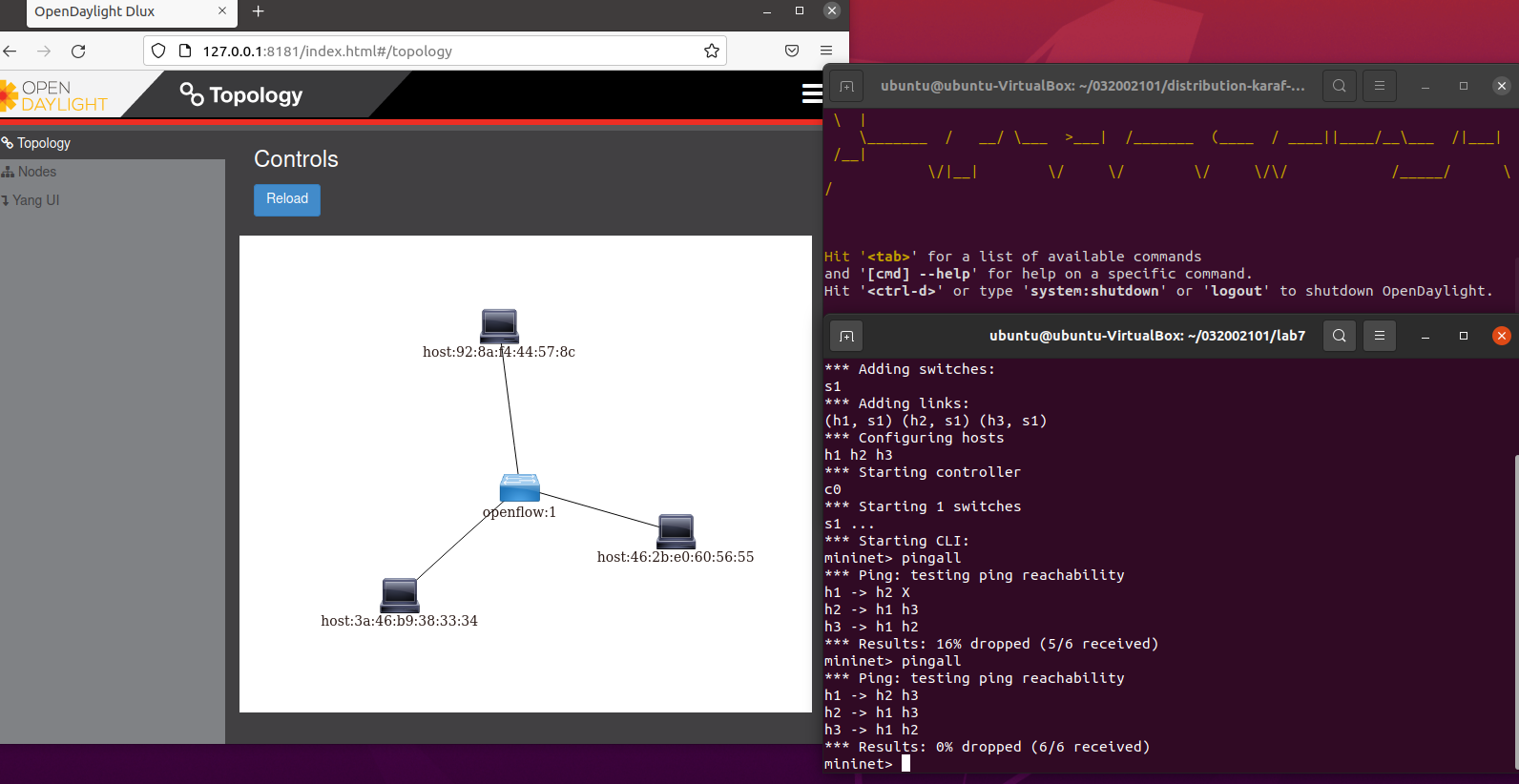The image size is (1519, 784).
Task: Click the host:46:2b:e0:60:56:55 label
Action: click(x=676, y=557)
